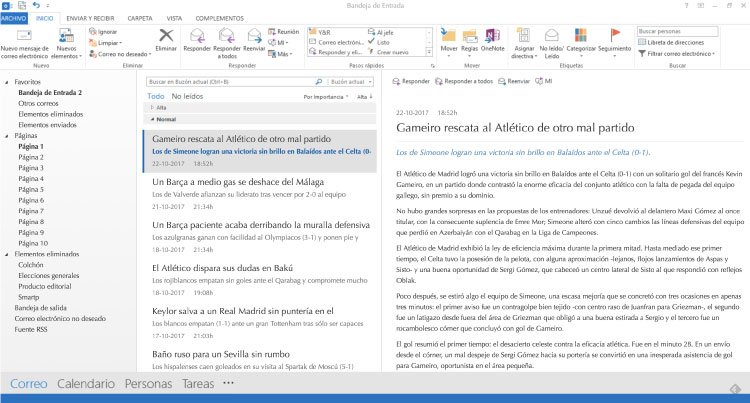Image resolution: width=750 pixels, height=403 pixels.
Task: Collapse the Páginas folder tree
Action: 7,136
